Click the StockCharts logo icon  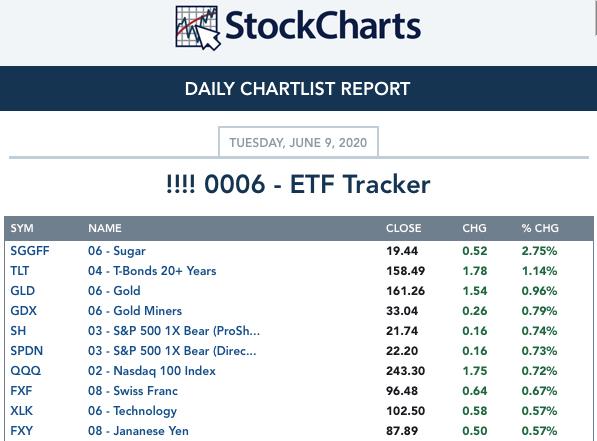pos(198,28)
